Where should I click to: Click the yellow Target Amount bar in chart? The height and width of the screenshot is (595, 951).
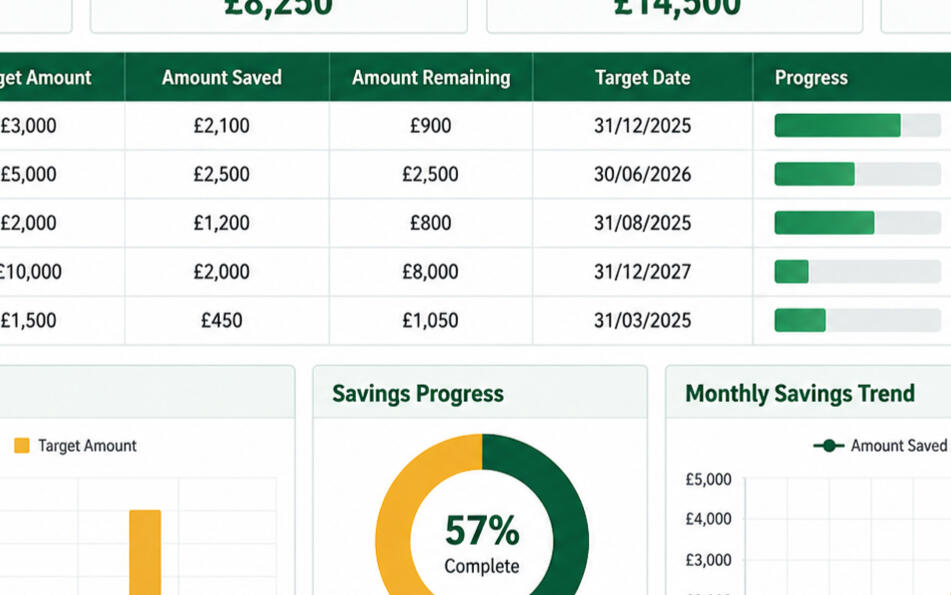[x=145, y=552]
